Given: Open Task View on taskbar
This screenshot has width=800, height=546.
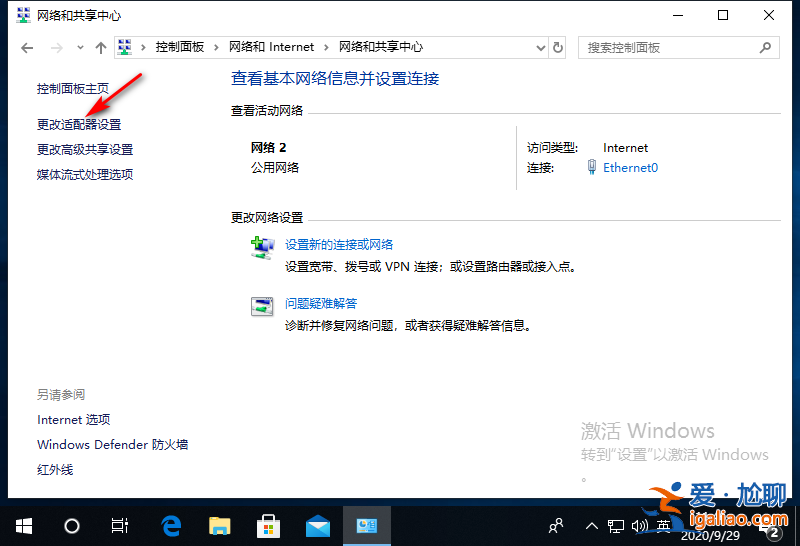Looking at the screenshot, I should (119, 526).
